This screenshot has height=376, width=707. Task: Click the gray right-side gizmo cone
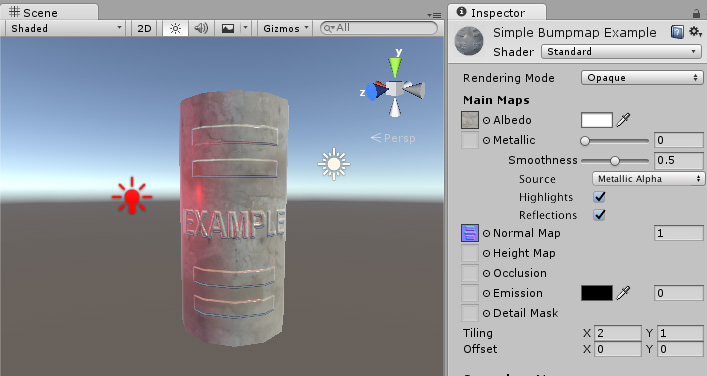415,90
